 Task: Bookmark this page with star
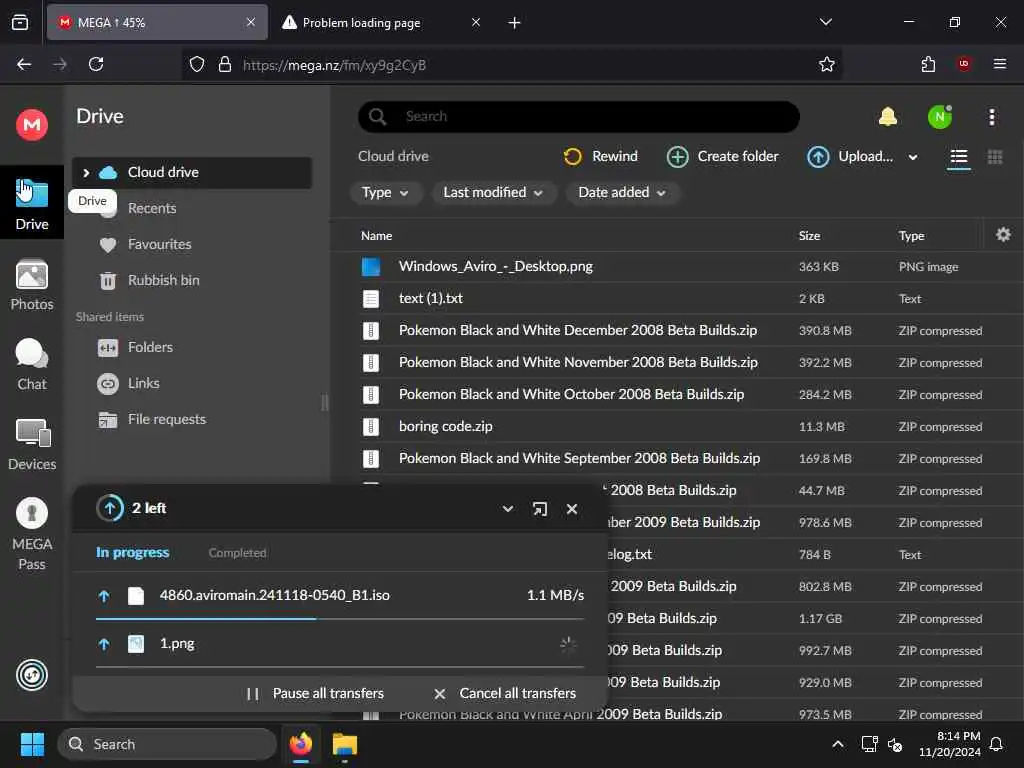pos(827,64)
